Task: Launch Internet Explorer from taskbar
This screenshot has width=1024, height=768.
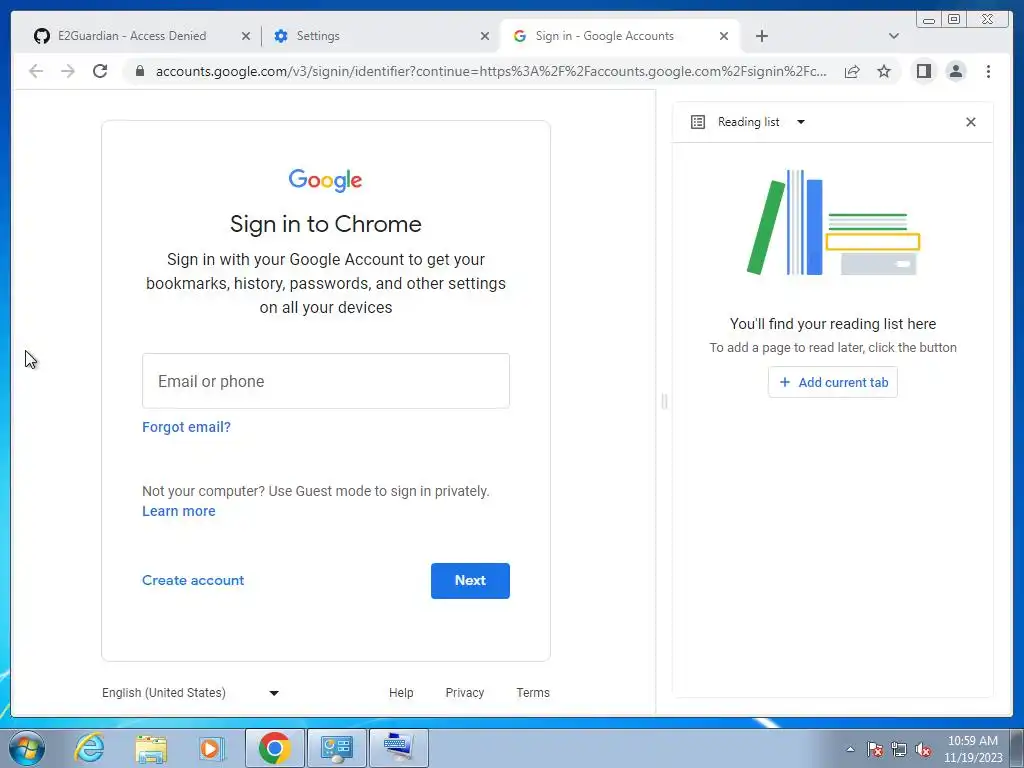Action: [x=89, y=748]
